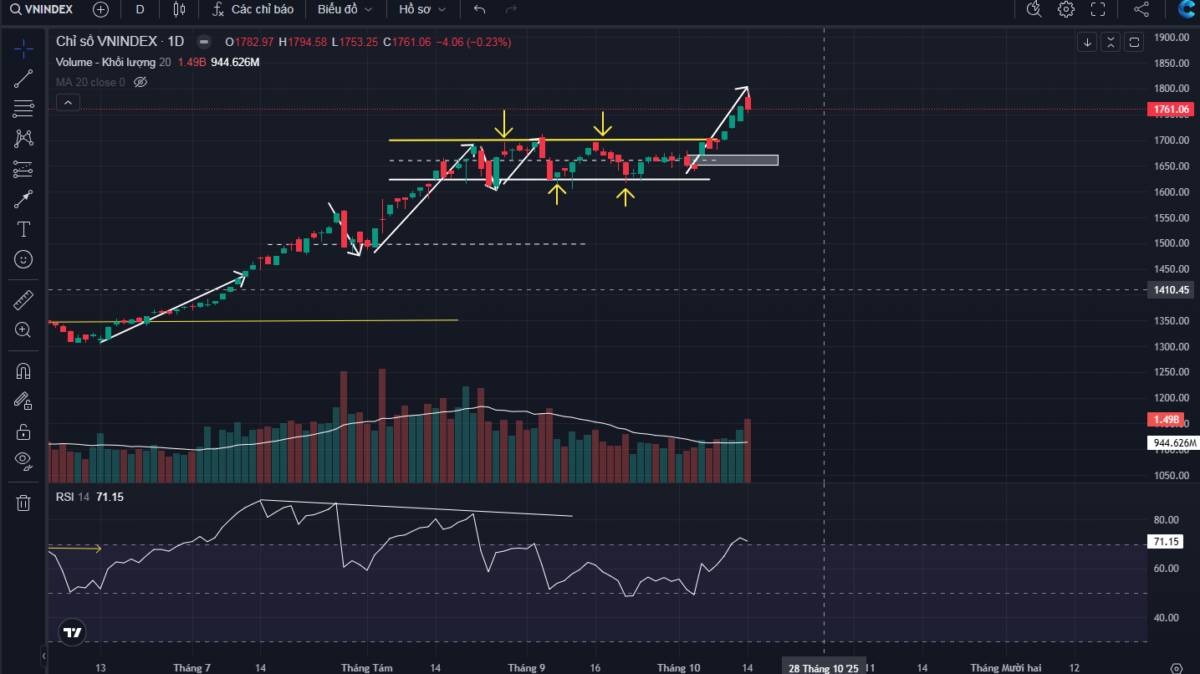Activate the measure ruler tool
1200x674 pixels.
[x=22, y=297]
